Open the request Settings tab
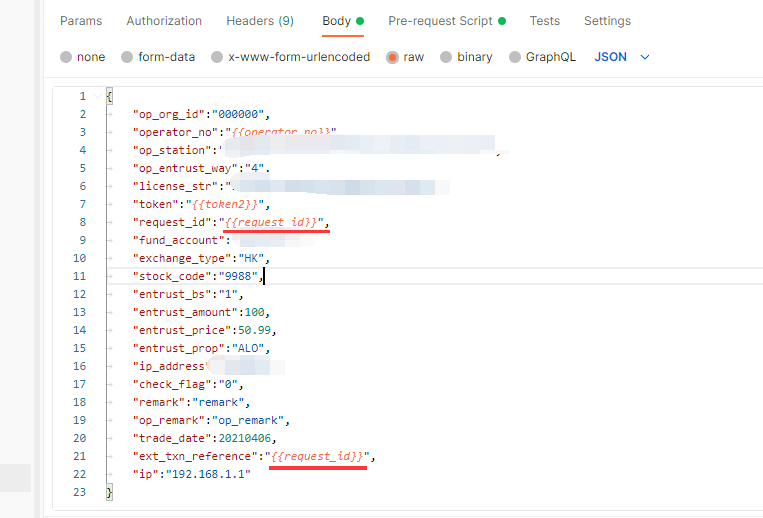Viewport: 763px width, 518px height. (607, 21)
